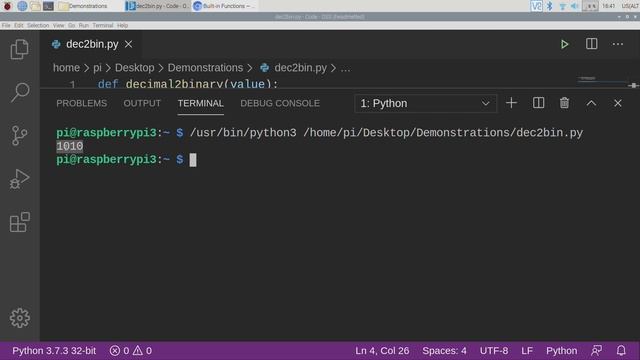
Task: Split the terminal panel
Action: coord(538,103)
